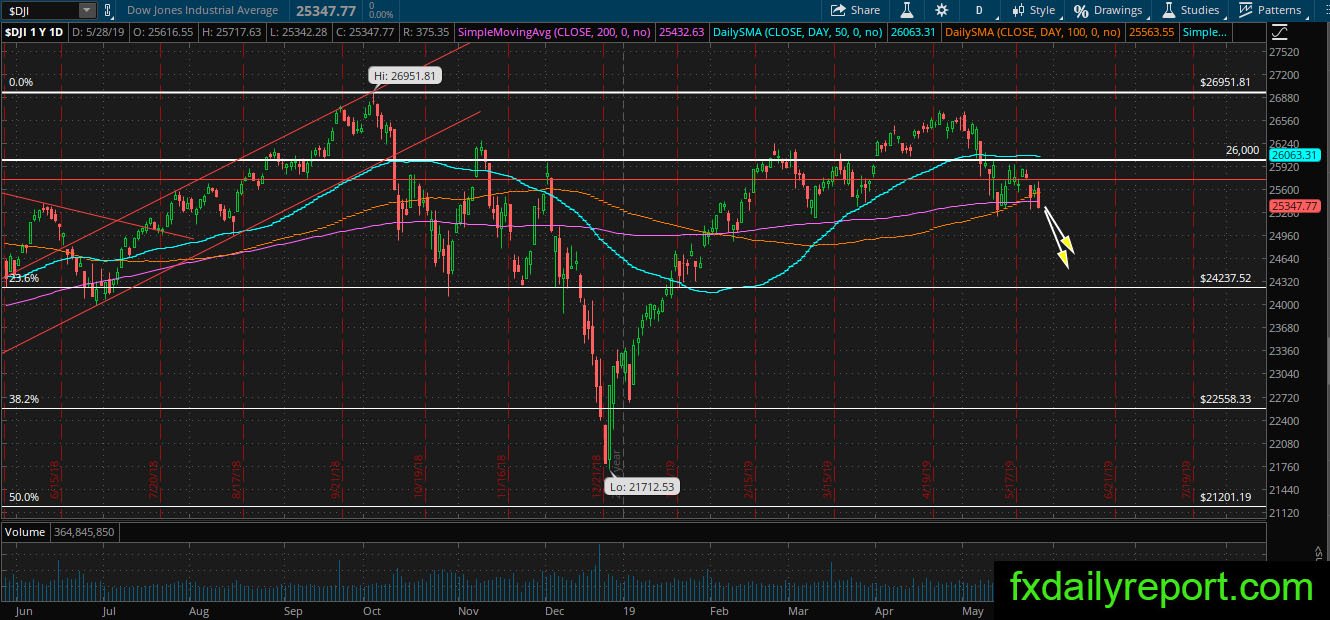The width and height of the screenshot is (1330, 620).
Task: Click the 364,845,850 volume value
Action: pyautogui.click(x=83, y=532)
